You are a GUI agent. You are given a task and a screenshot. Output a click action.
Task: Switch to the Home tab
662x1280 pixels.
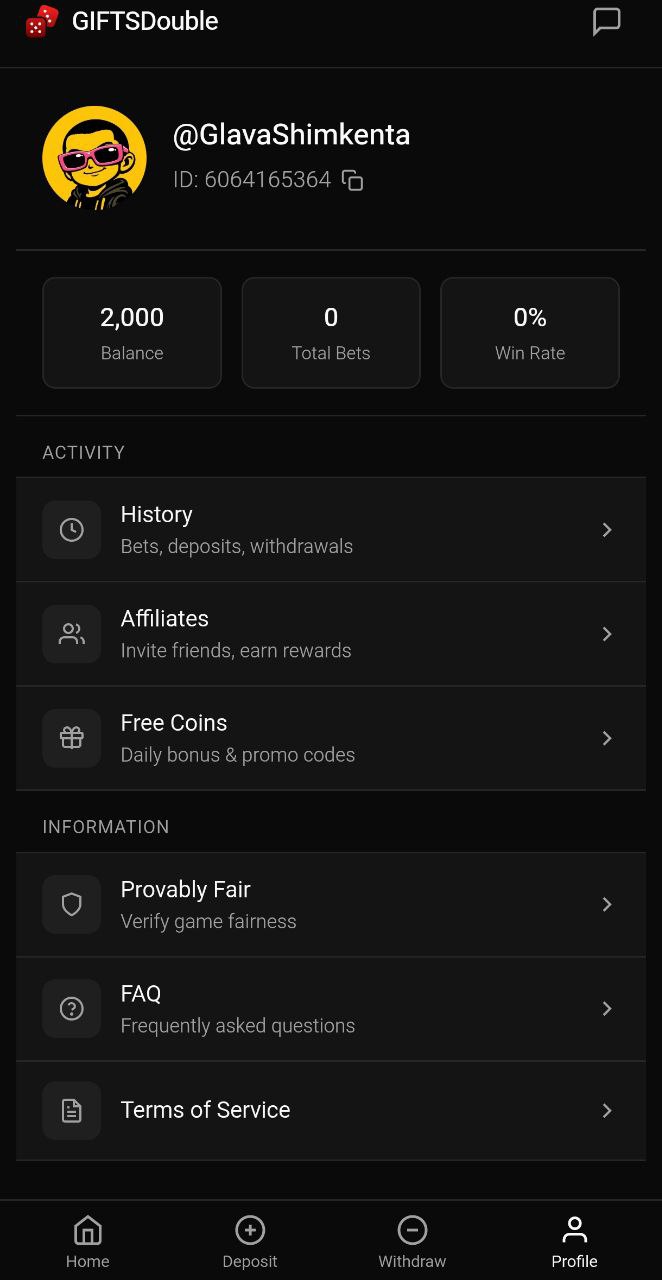(x=87, y=1240)
